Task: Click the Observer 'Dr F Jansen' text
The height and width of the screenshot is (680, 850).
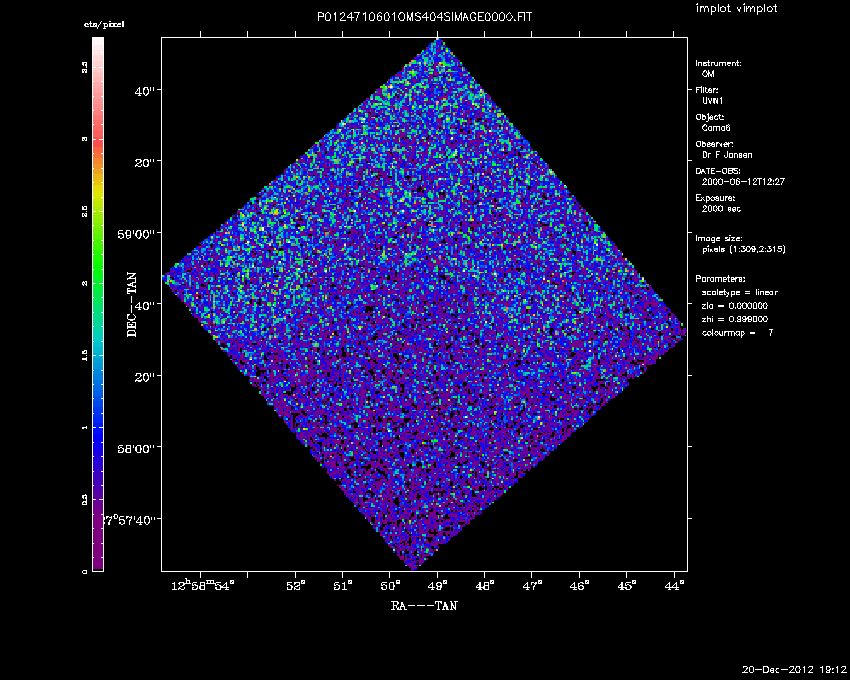Action: [726, 155]
